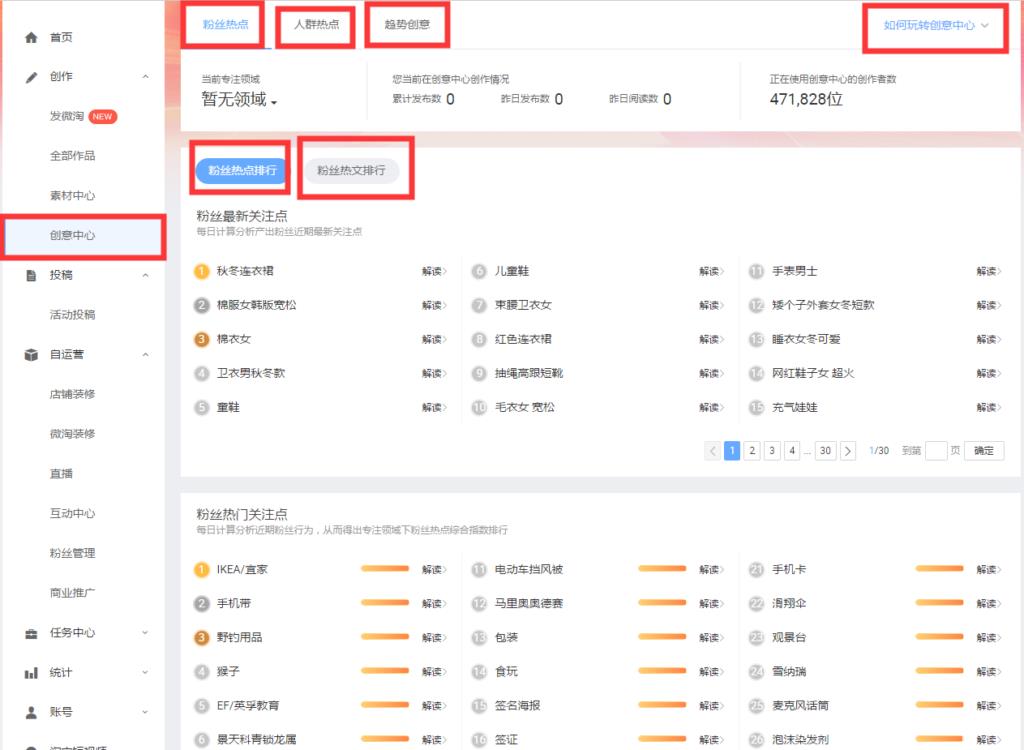Switch to the 人群热点 tab

[x=316, y=25]
